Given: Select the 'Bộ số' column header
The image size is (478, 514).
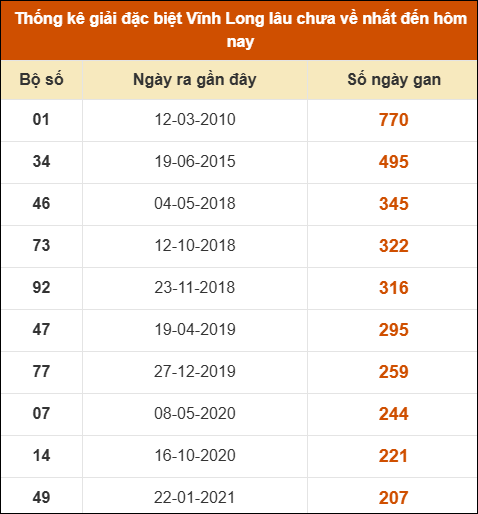Looking at the screenshot, I should coord(41,80).
